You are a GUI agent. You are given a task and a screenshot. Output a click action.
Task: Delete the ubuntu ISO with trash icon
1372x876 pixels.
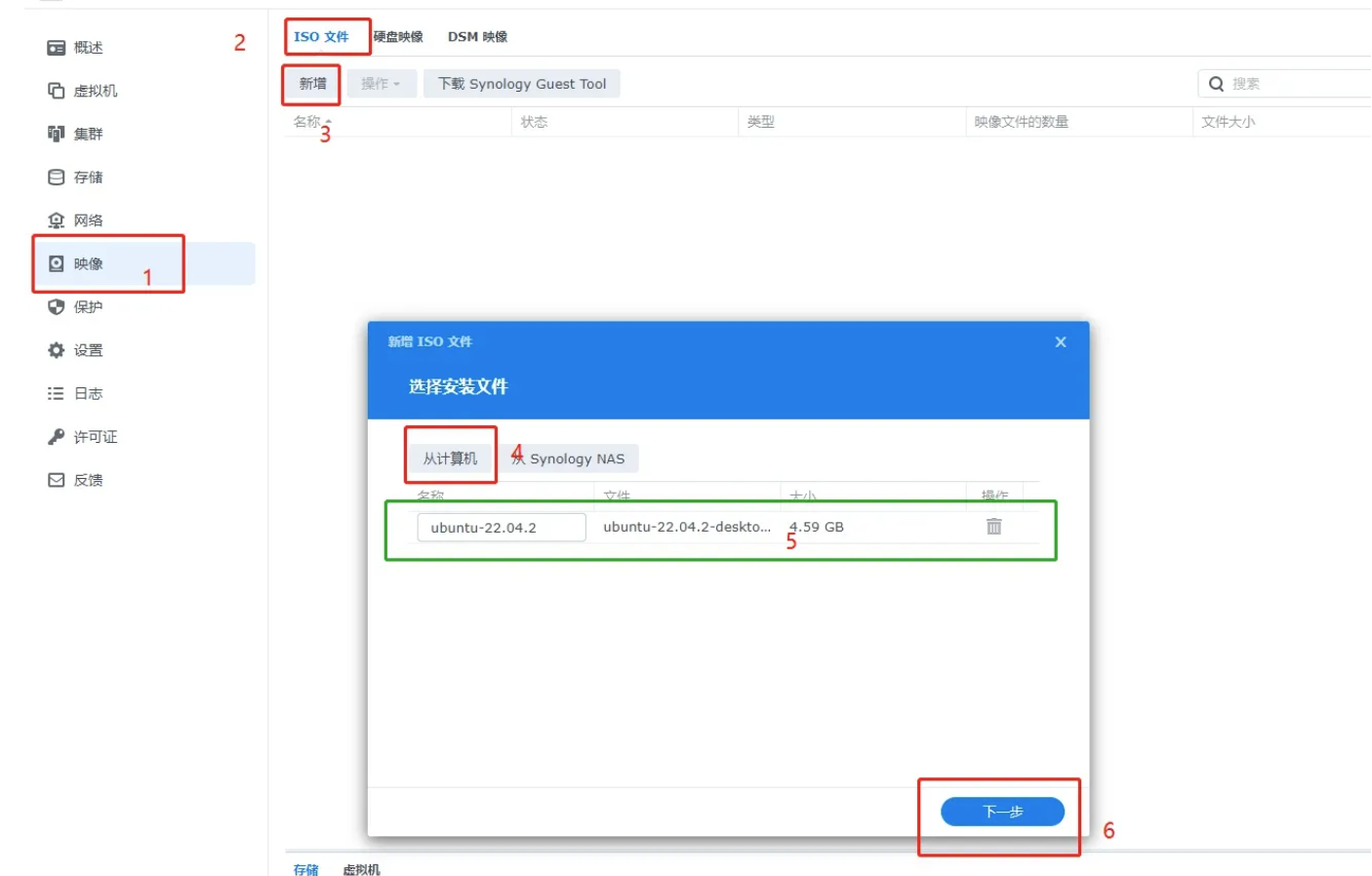tap(993, 527)
